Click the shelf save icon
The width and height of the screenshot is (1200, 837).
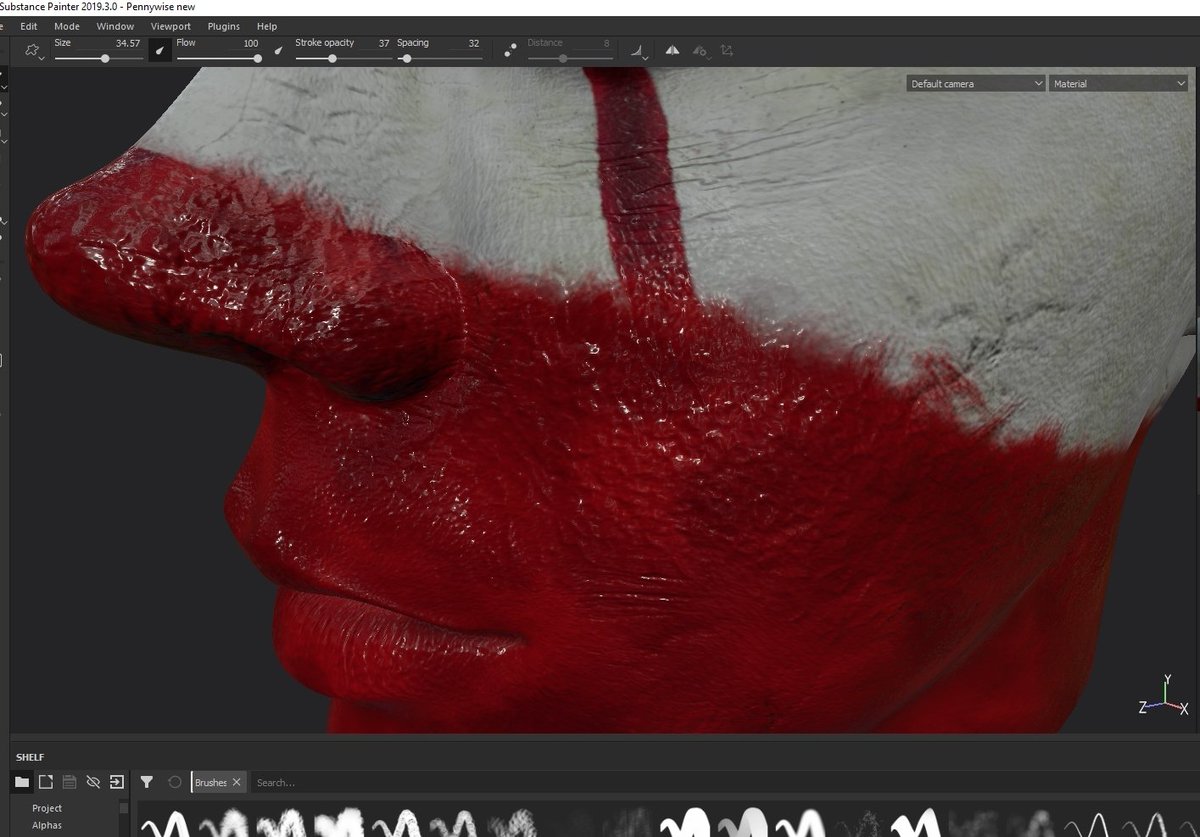click(69, 782)
